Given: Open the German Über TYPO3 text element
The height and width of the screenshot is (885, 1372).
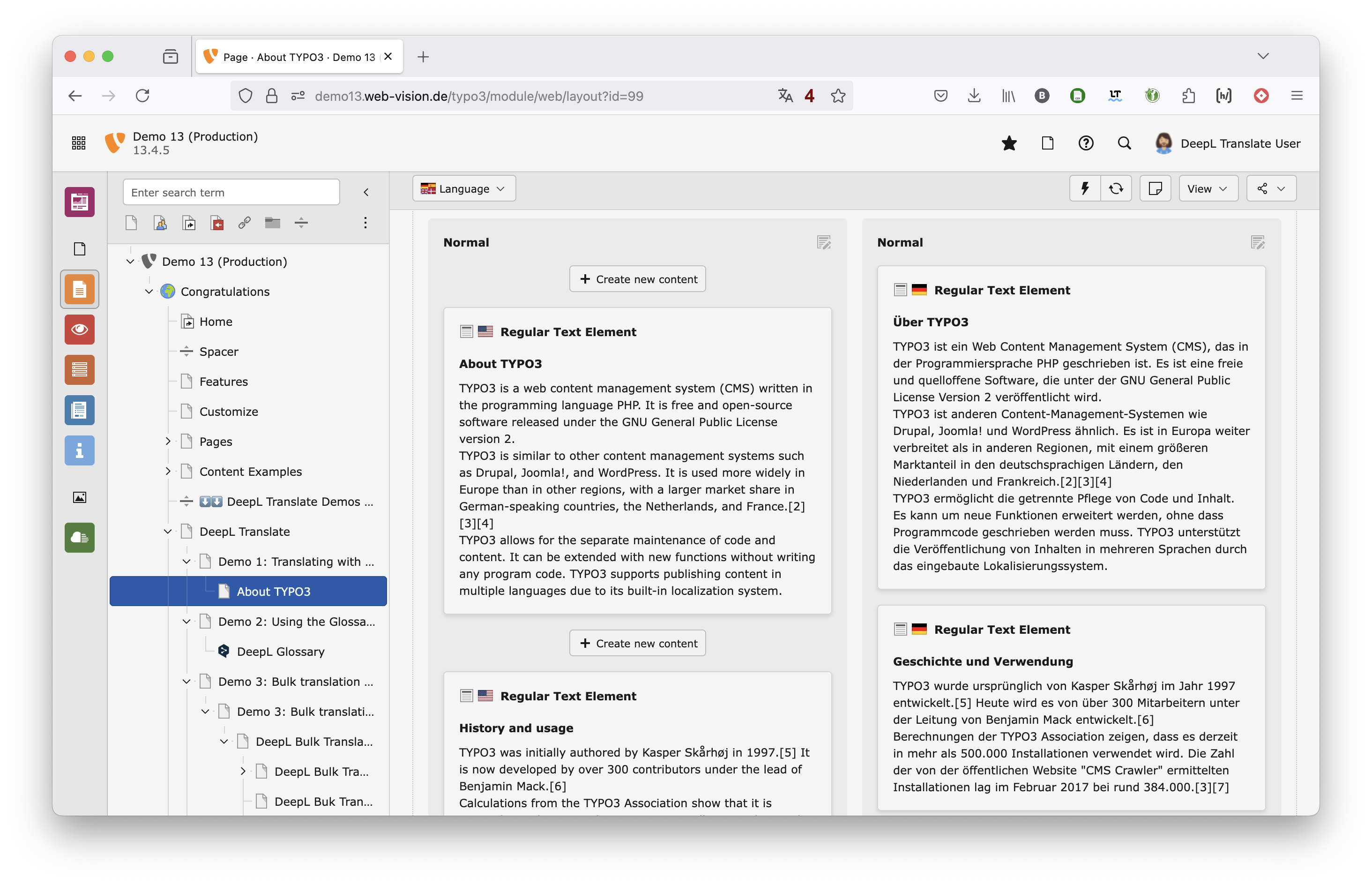Looking at the screenshot, I should (x=1071, y=427).
